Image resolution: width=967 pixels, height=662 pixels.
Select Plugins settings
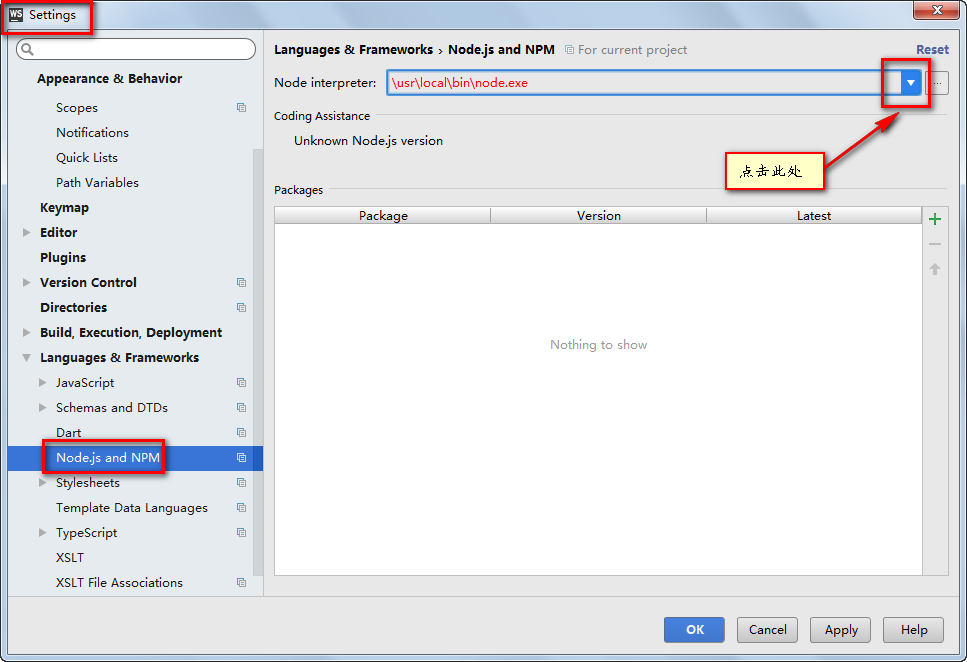click(63, 257)
